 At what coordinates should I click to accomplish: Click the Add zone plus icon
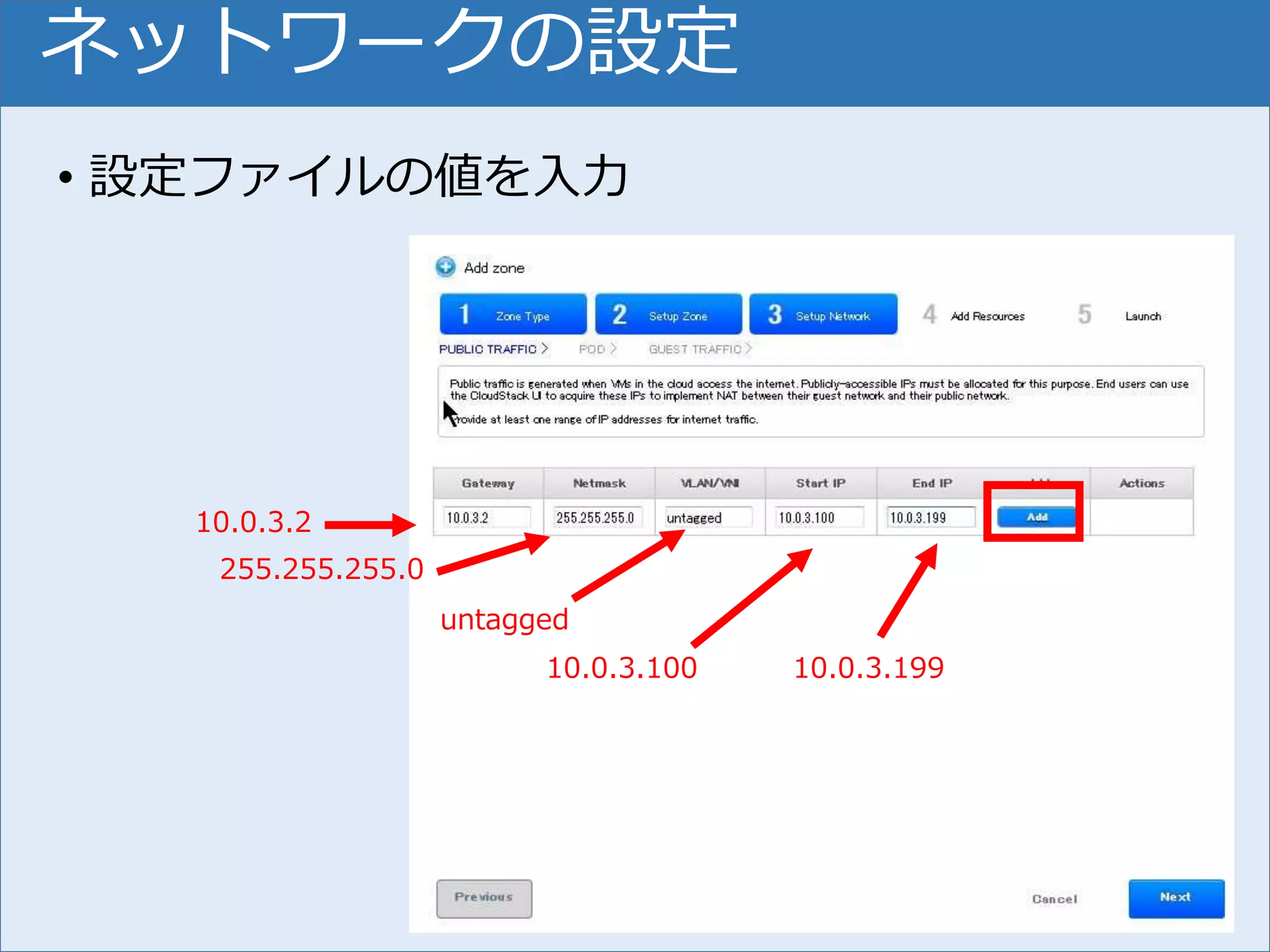[445, 267]
